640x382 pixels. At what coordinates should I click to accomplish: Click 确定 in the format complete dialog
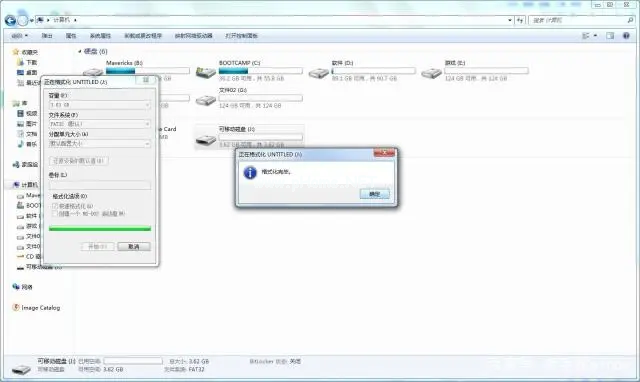tap(374, 194)
